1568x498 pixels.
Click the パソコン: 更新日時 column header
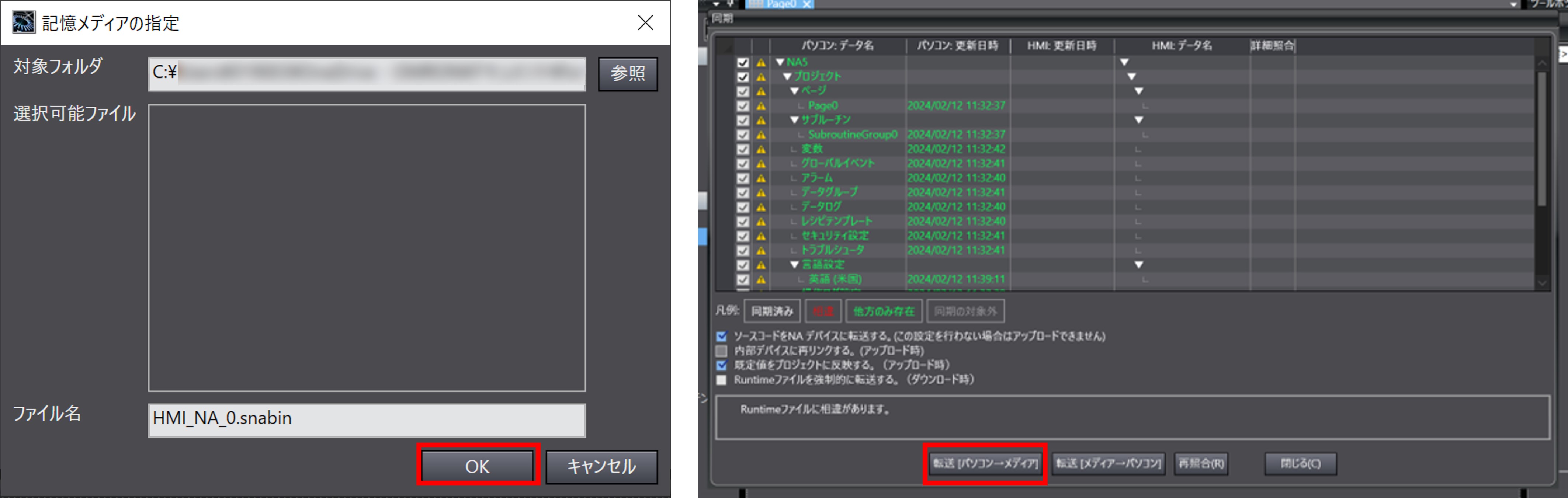957,46
